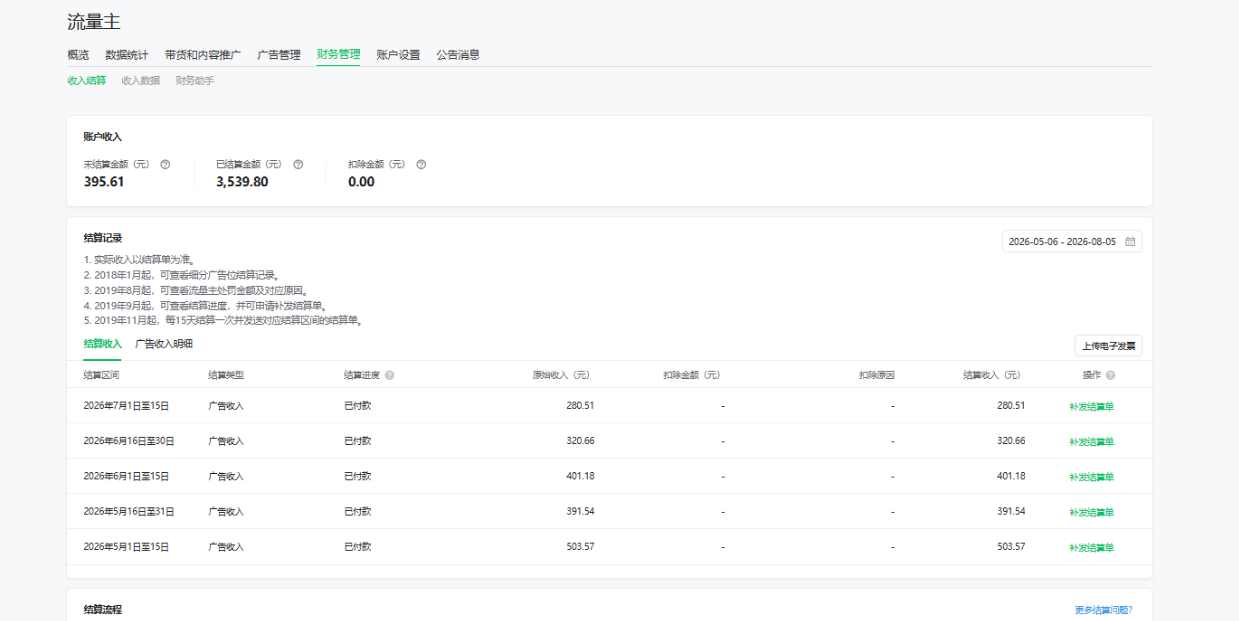Switch to 收入数据 sub-tab
1239x621 pixels.
[x=141, y=80]
